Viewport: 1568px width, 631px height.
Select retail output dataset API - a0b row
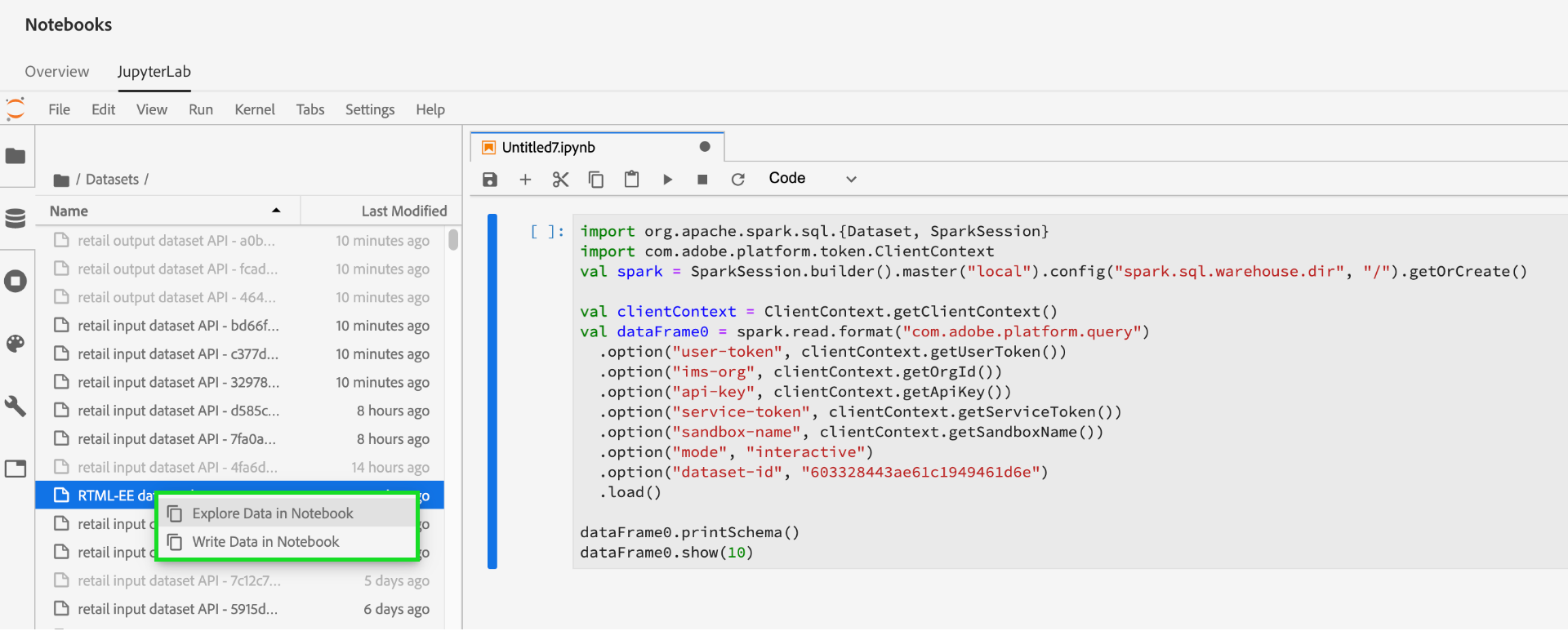[240, 241]
